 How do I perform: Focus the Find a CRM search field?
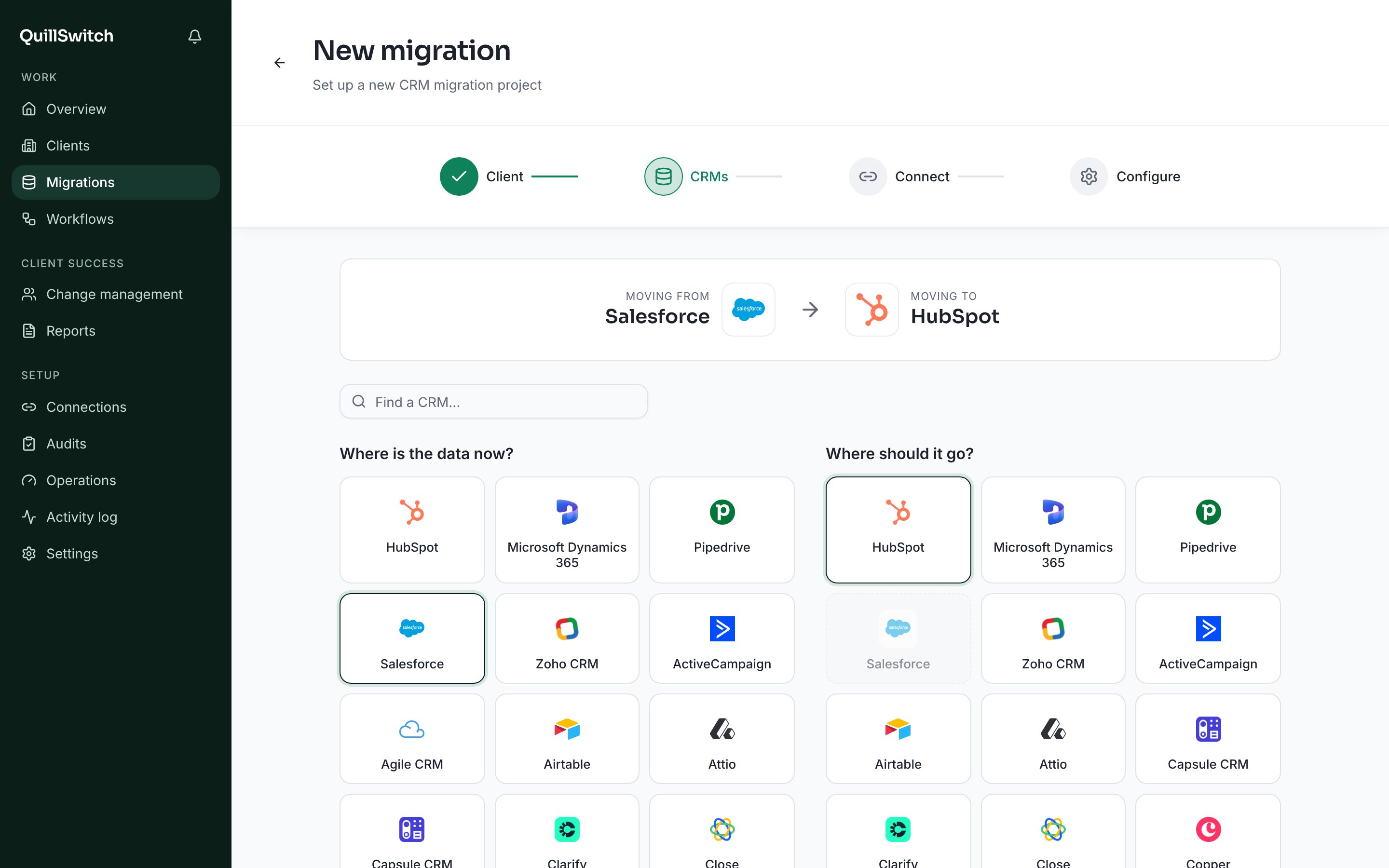(x=493, y=401)
